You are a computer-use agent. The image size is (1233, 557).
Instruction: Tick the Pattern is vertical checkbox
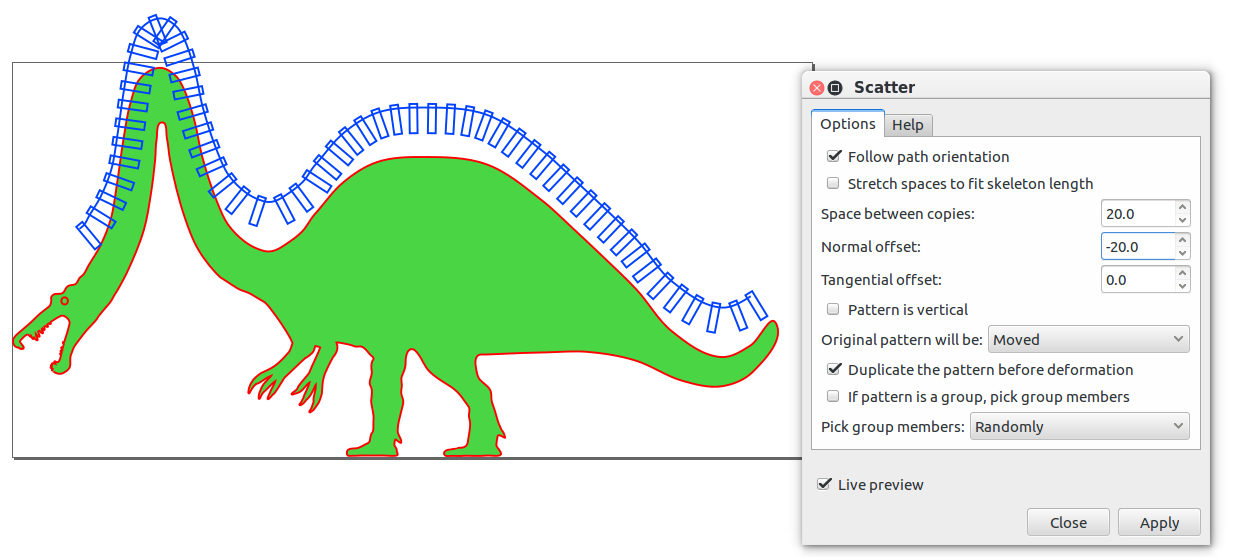coord(833,310)
